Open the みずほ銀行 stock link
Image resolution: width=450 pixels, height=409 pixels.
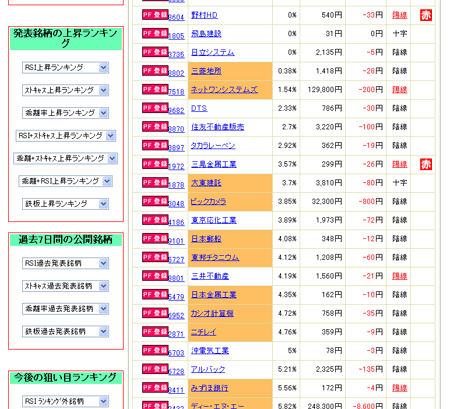pyautogui.click(x=210, y=388)
